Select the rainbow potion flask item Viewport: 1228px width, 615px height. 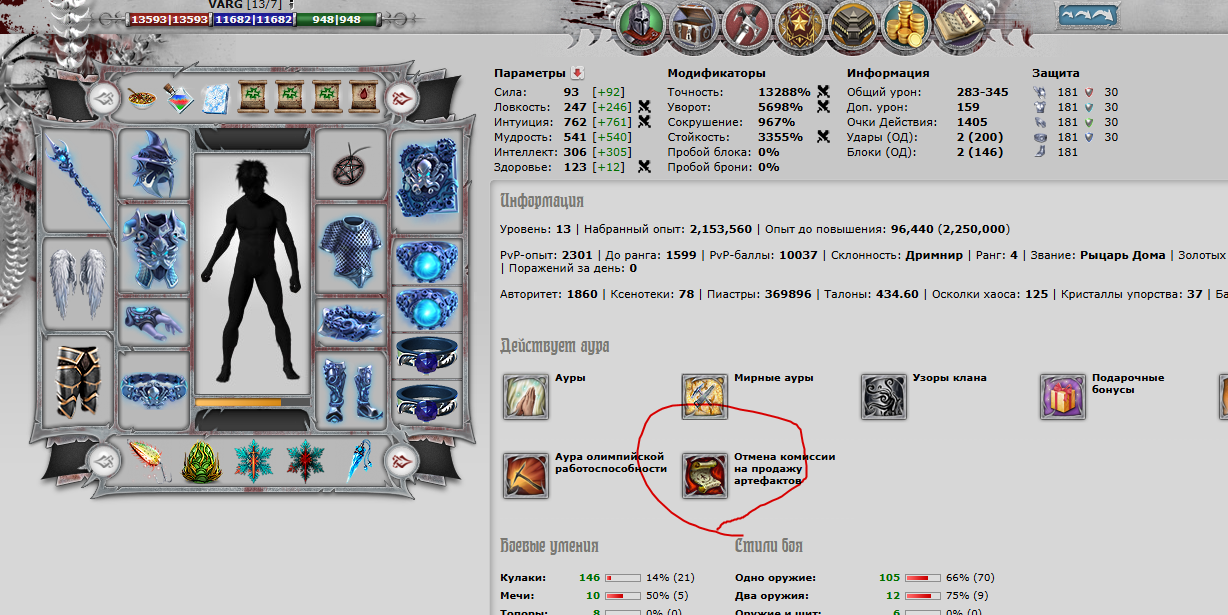pos(178,98)
